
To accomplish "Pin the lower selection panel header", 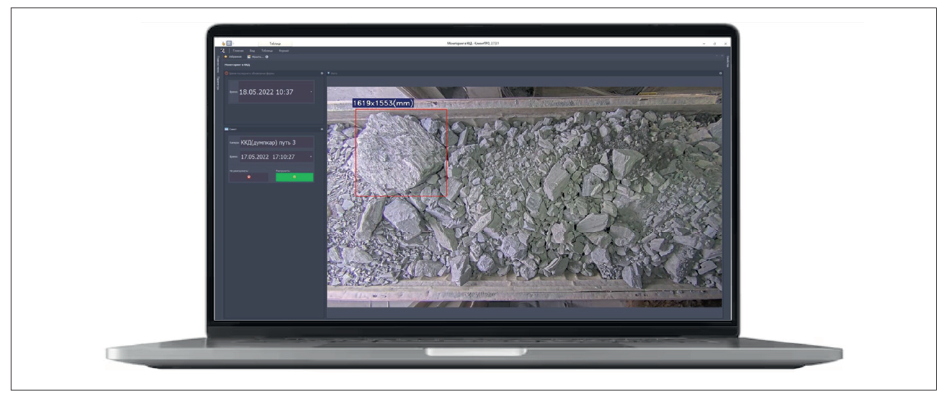I will click(322, 129).
